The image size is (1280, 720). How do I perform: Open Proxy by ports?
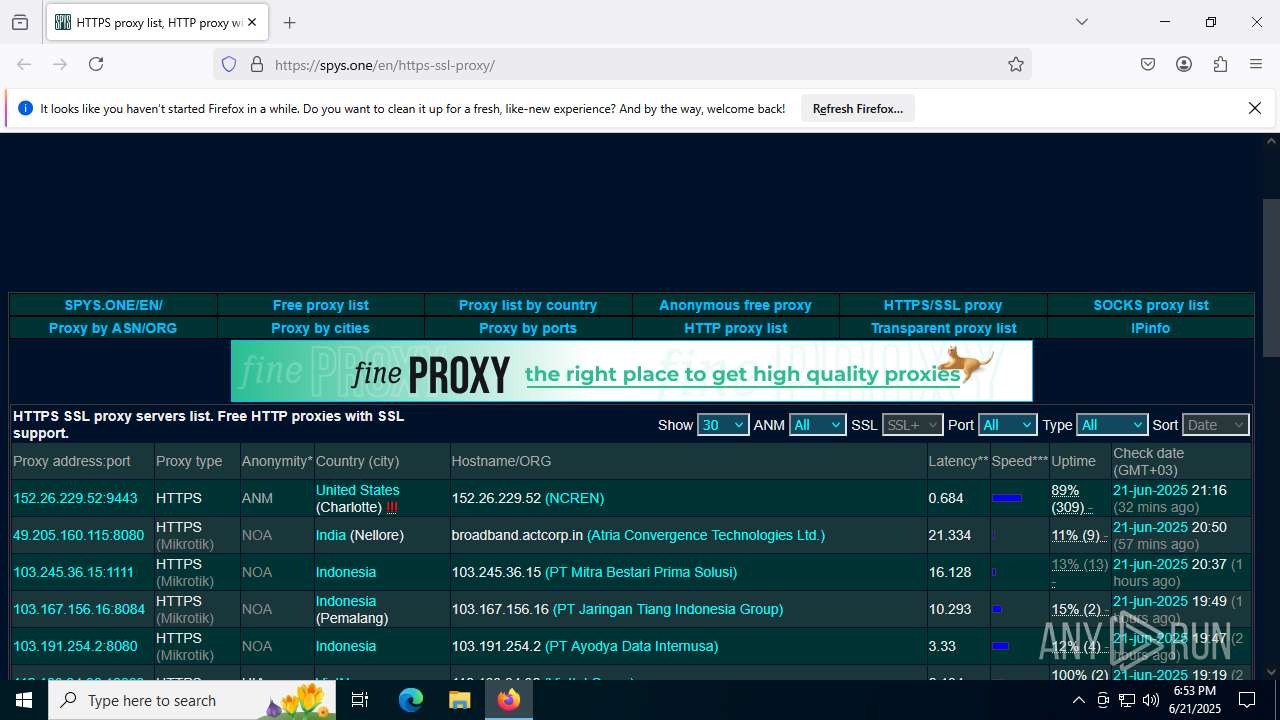(x=528, y=328)
